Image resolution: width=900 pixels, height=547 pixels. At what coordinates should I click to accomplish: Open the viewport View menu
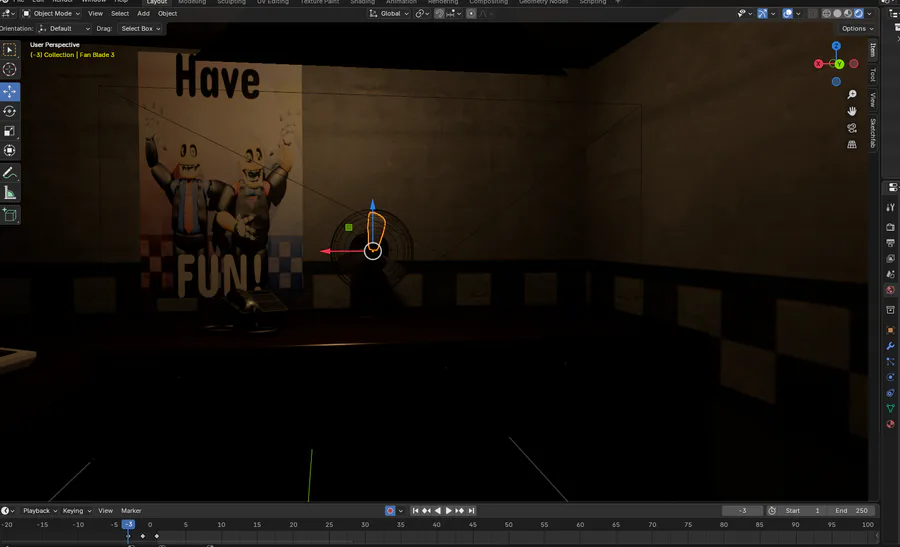95,13
